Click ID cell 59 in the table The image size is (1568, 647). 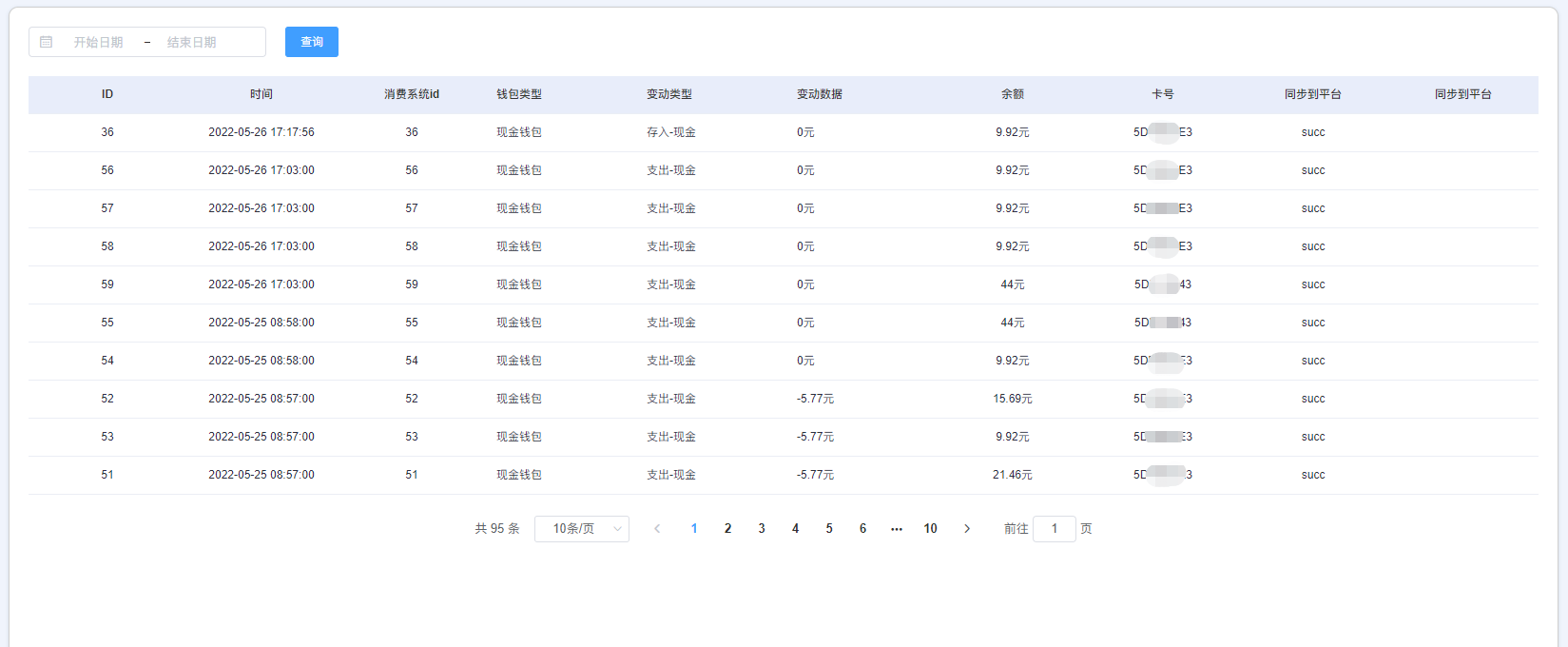click(107, 284)
